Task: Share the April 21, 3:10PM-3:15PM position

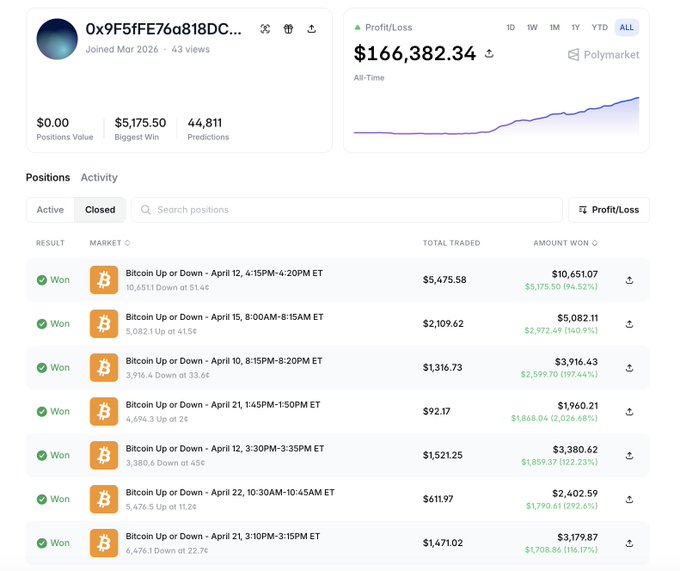Action: click(630, 543)
